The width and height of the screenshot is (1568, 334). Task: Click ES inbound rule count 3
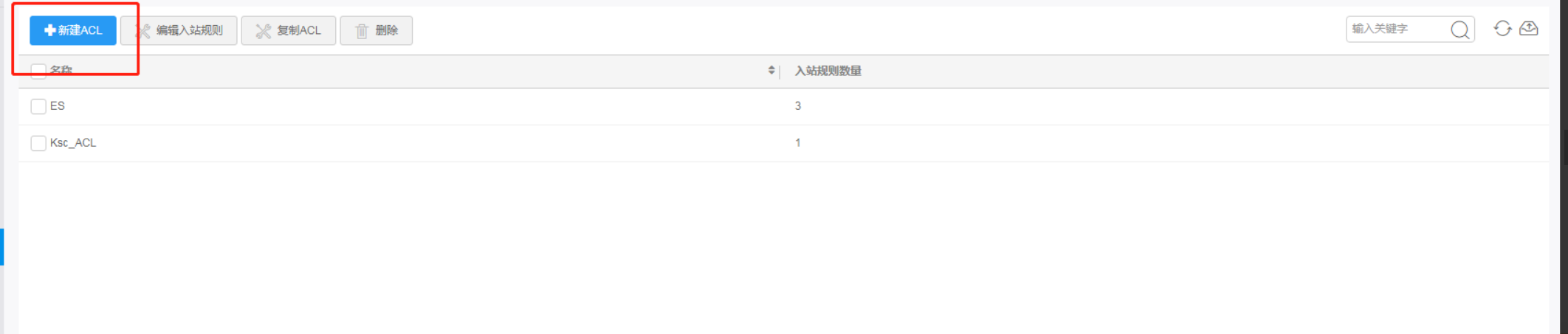point(798,106)
